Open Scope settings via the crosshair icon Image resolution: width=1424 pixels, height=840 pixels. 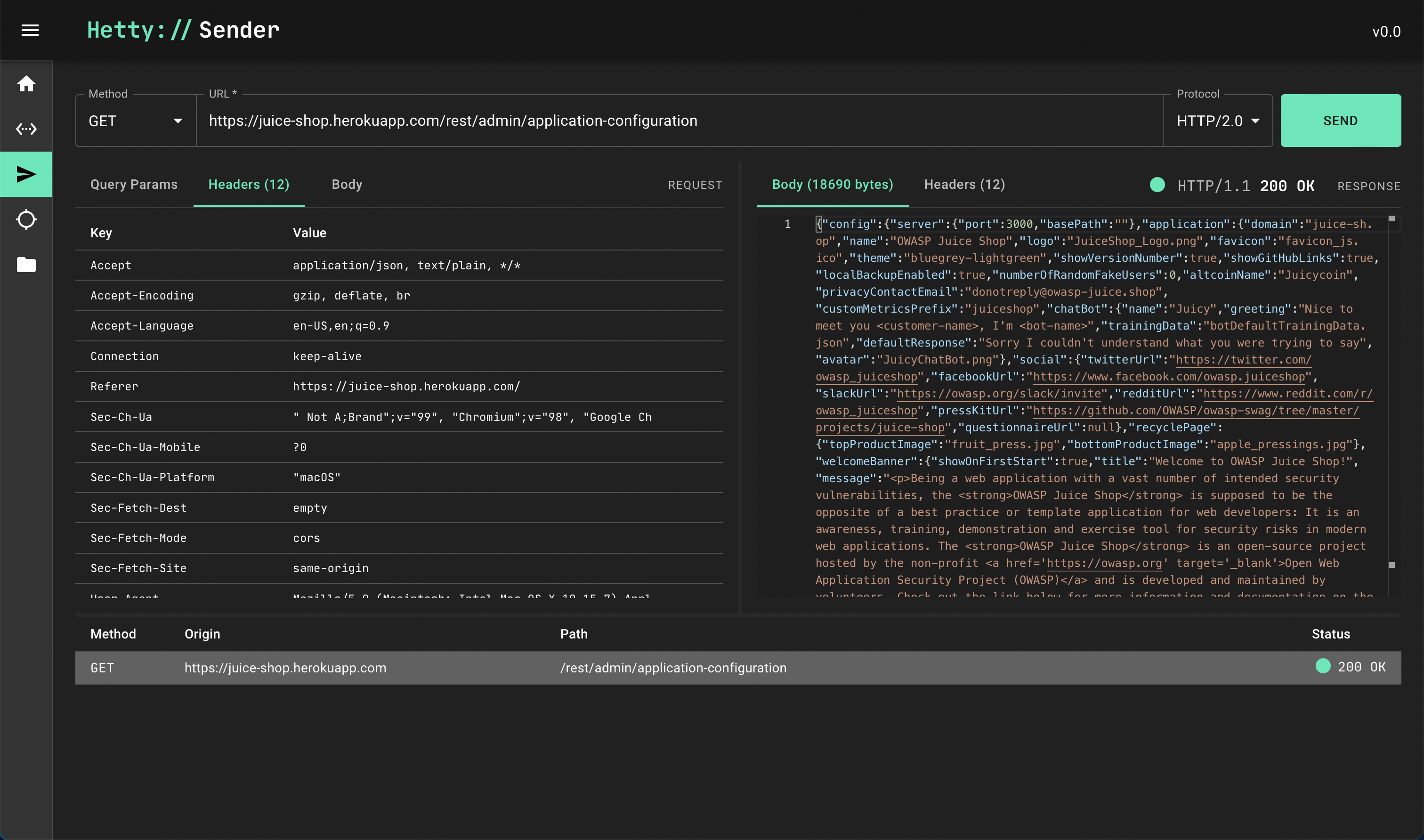pos(26,219)
